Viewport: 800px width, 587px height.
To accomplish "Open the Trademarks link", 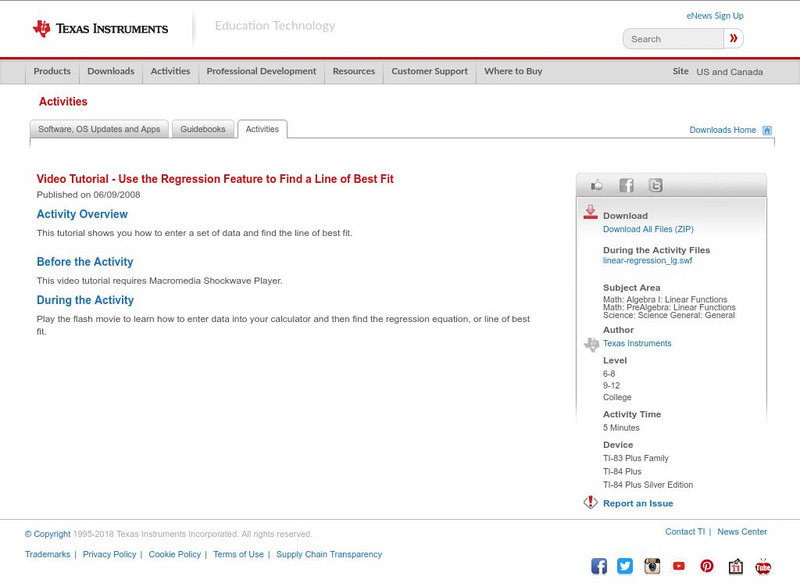I will coord(47,554).
